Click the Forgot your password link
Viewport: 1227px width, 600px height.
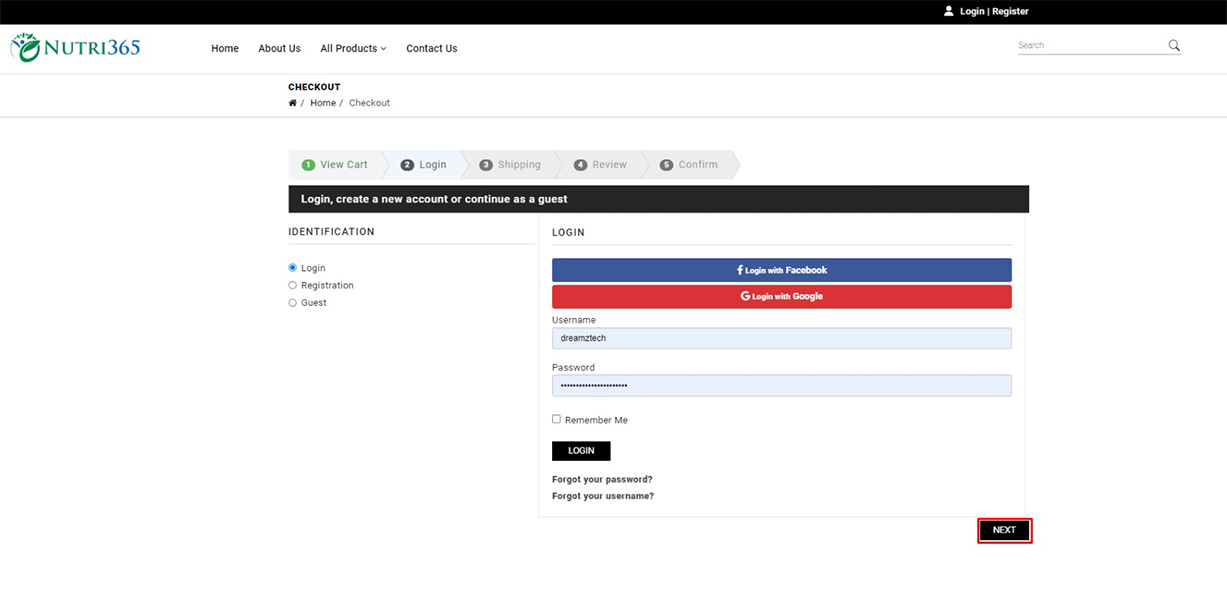point(602,479)
